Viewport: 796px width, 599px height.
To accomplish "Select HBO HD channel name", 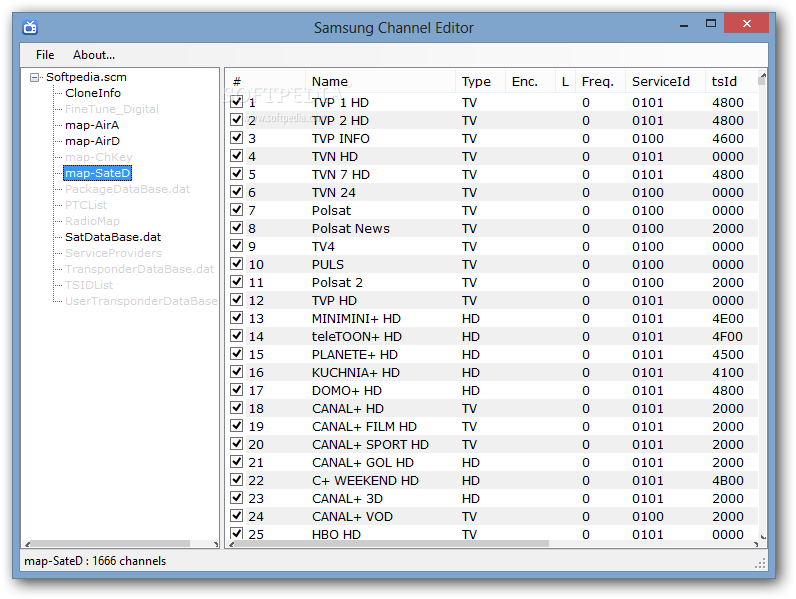I will click(337, 535).
